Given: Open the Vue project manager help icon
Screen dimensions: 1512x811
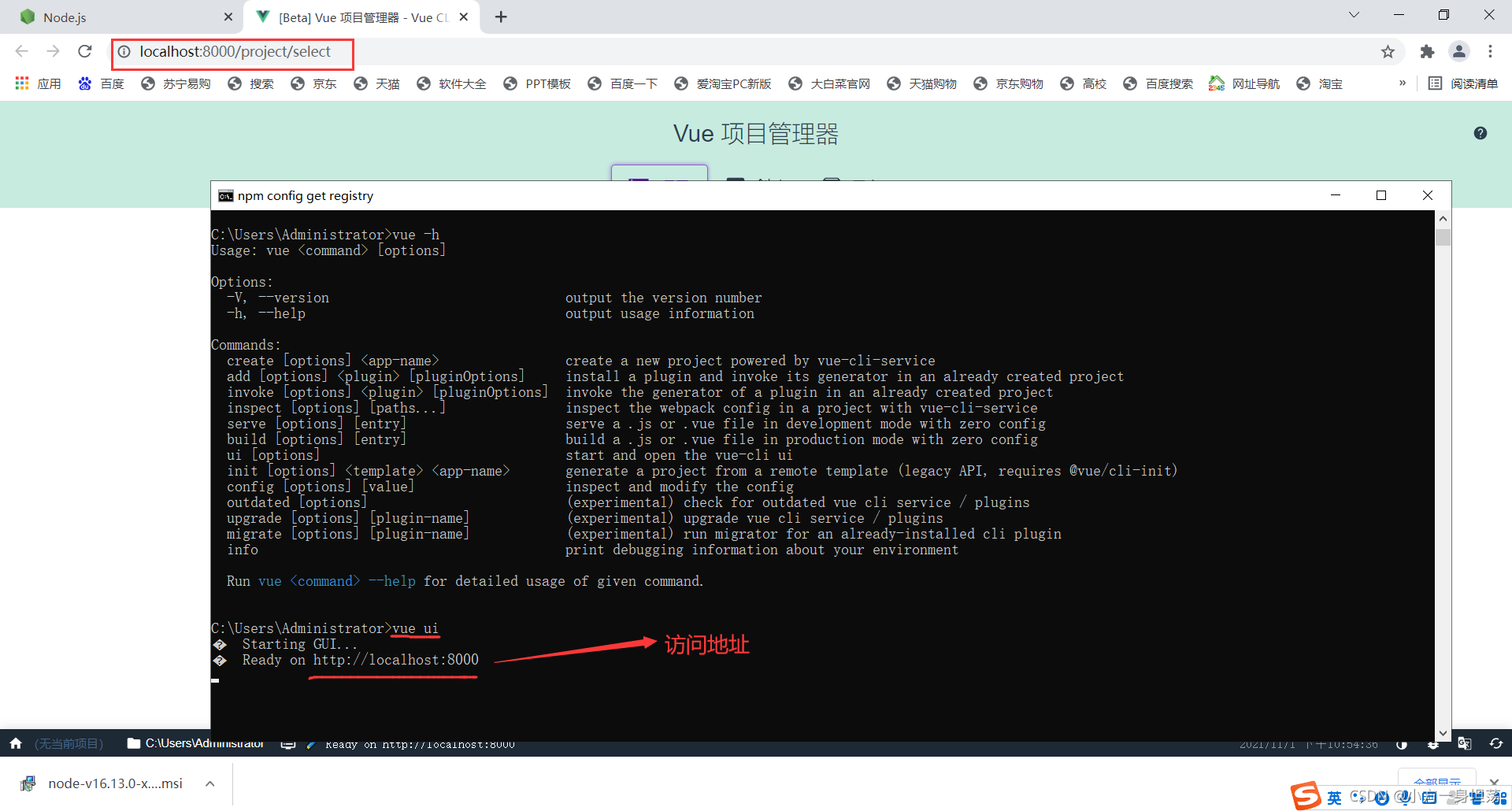Looking at the screenshot, I should pyautogui.click(x=1480, y=133).
